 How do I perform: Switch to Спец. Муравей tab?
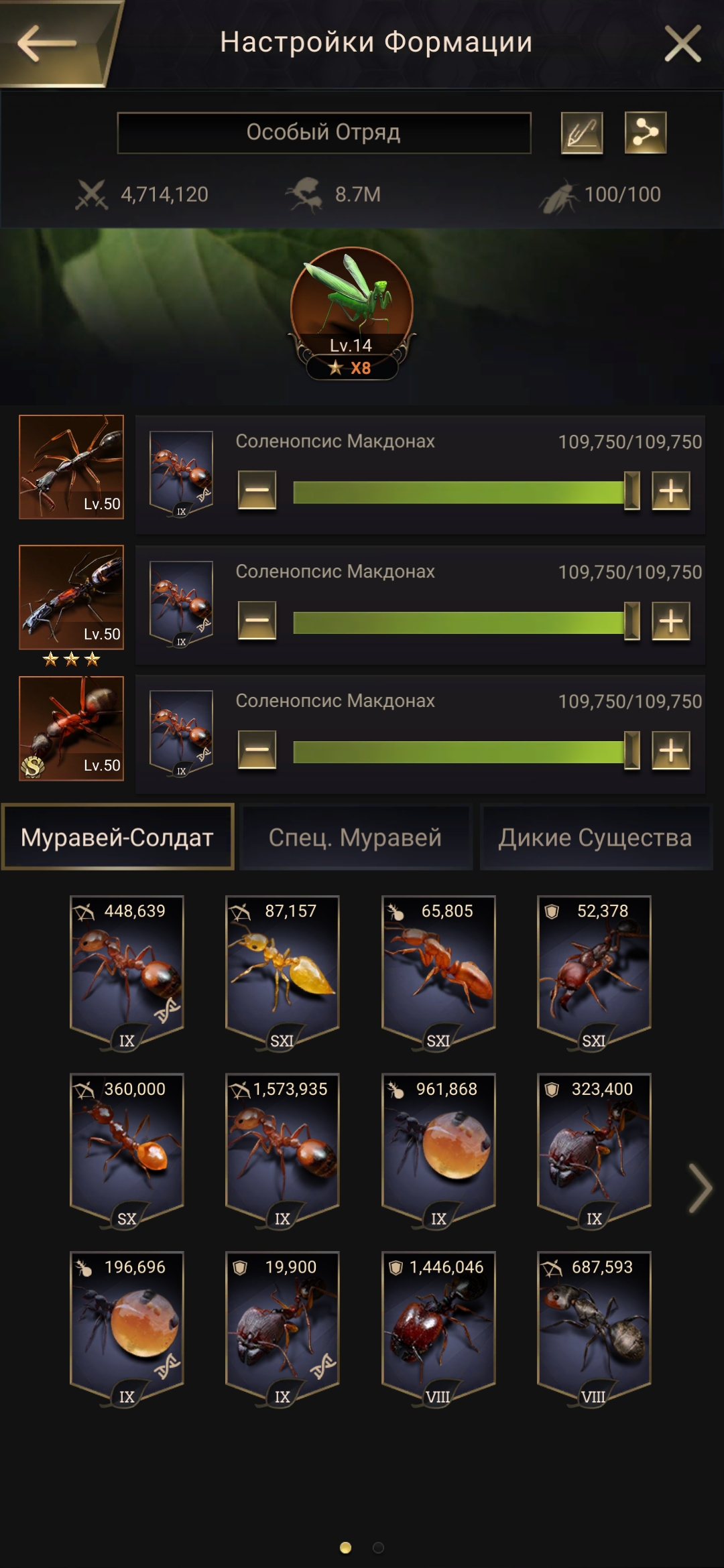(355, 838)
